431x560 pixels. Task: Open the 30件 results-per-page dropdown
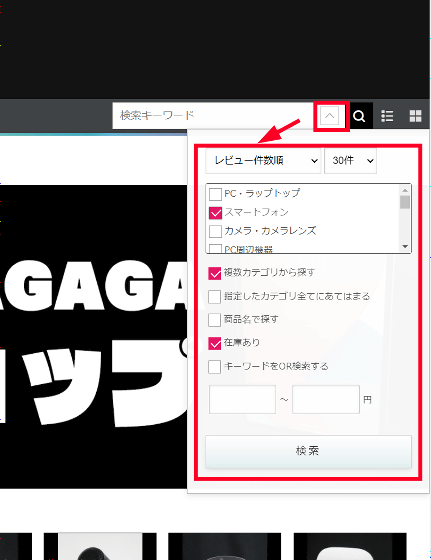point(350,161)
